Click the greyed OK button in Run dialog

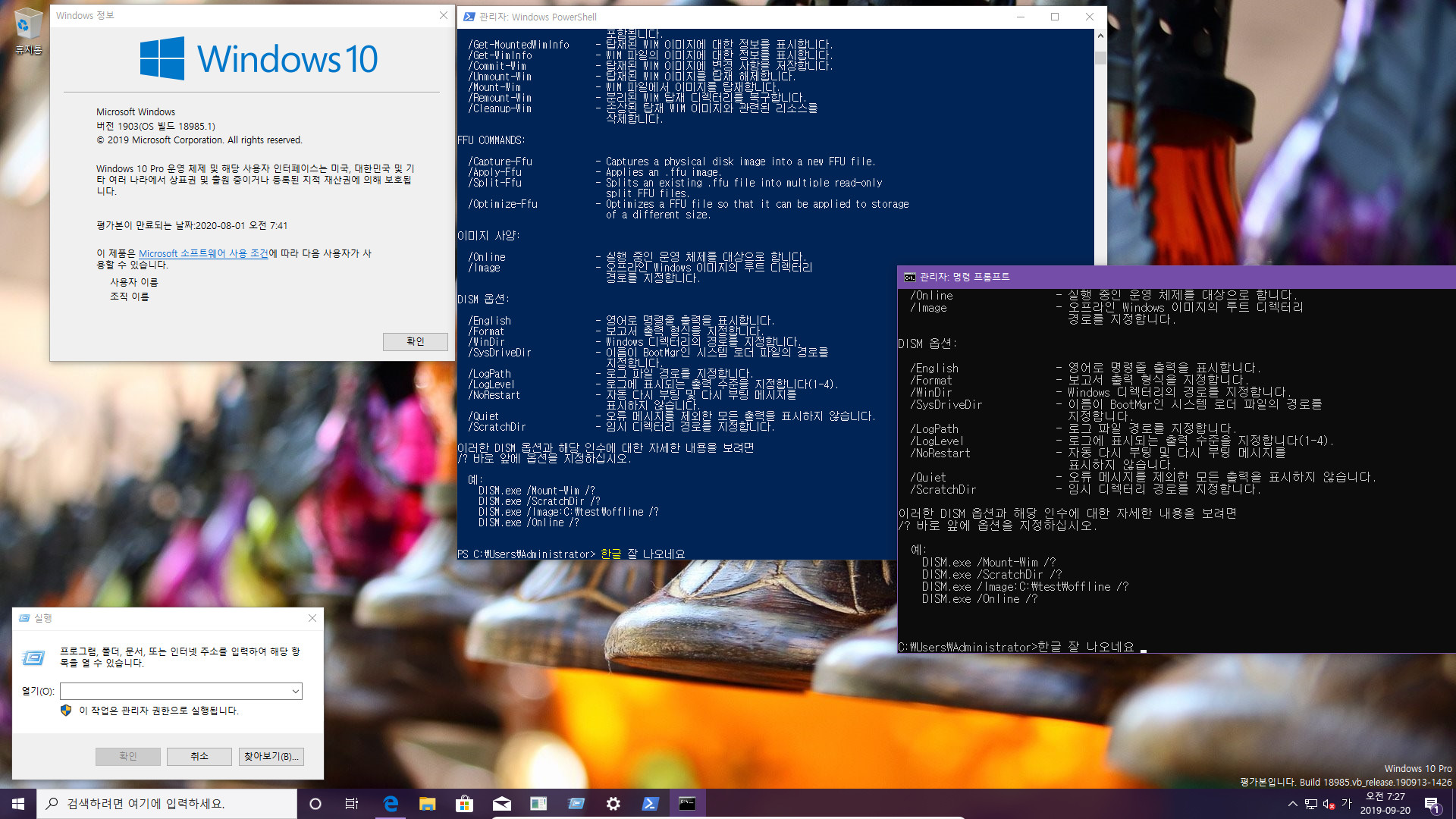pos(128,757)
